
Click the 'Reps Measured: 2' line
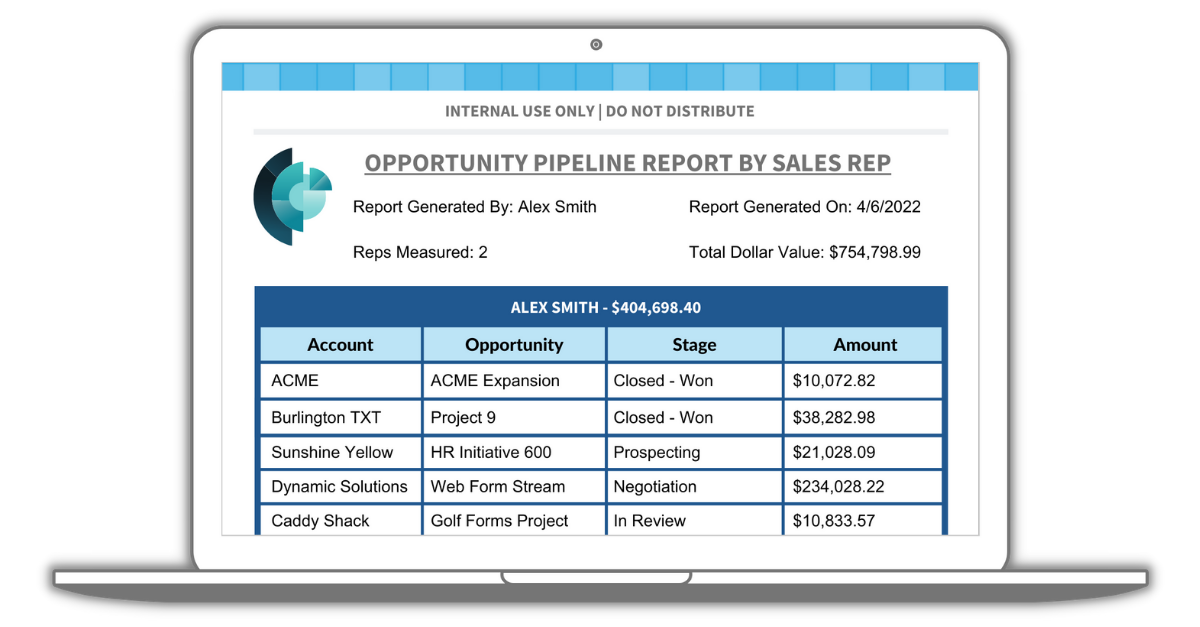tap(420, 252)
